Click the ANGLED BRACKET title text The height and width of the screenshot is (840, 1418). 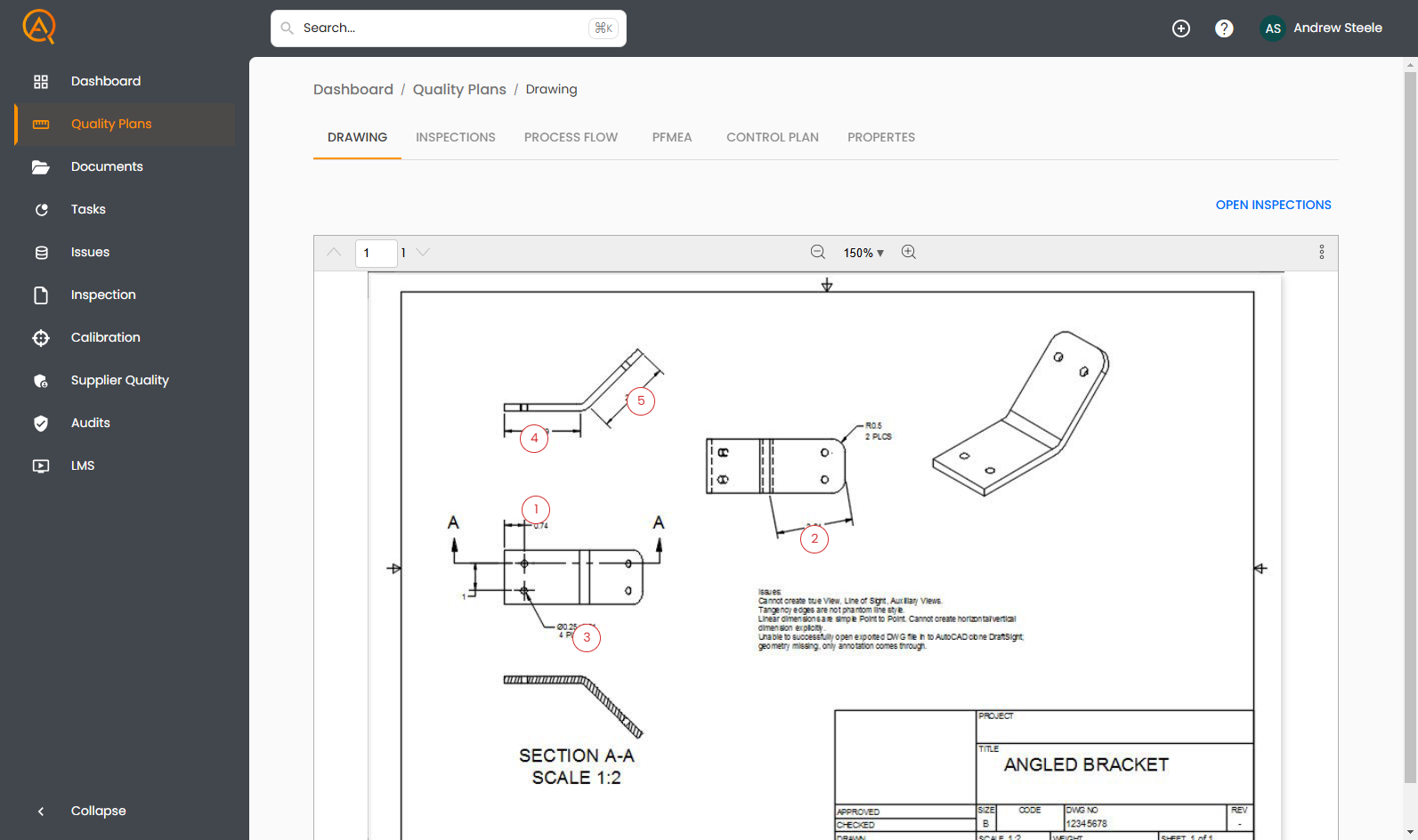(x=1086, y=765)
